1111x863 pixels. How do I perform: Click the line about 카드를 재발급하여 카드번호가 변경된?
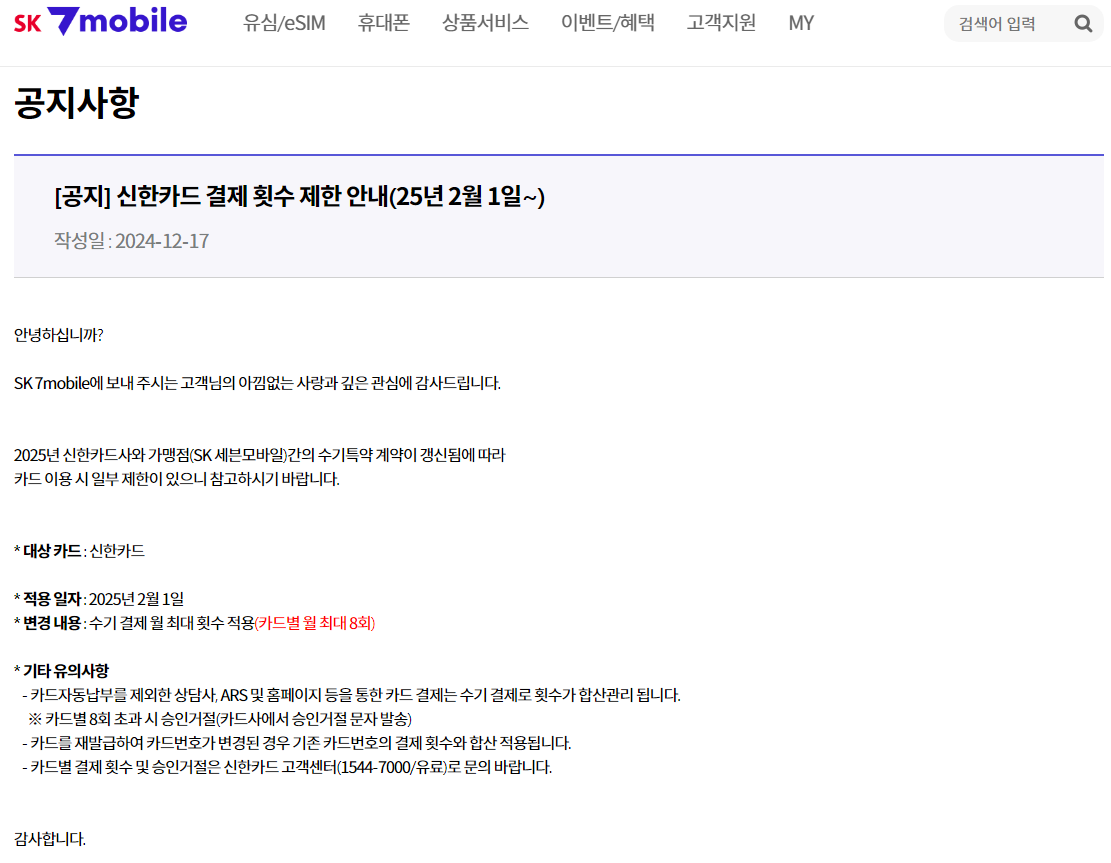click(297, 743)
